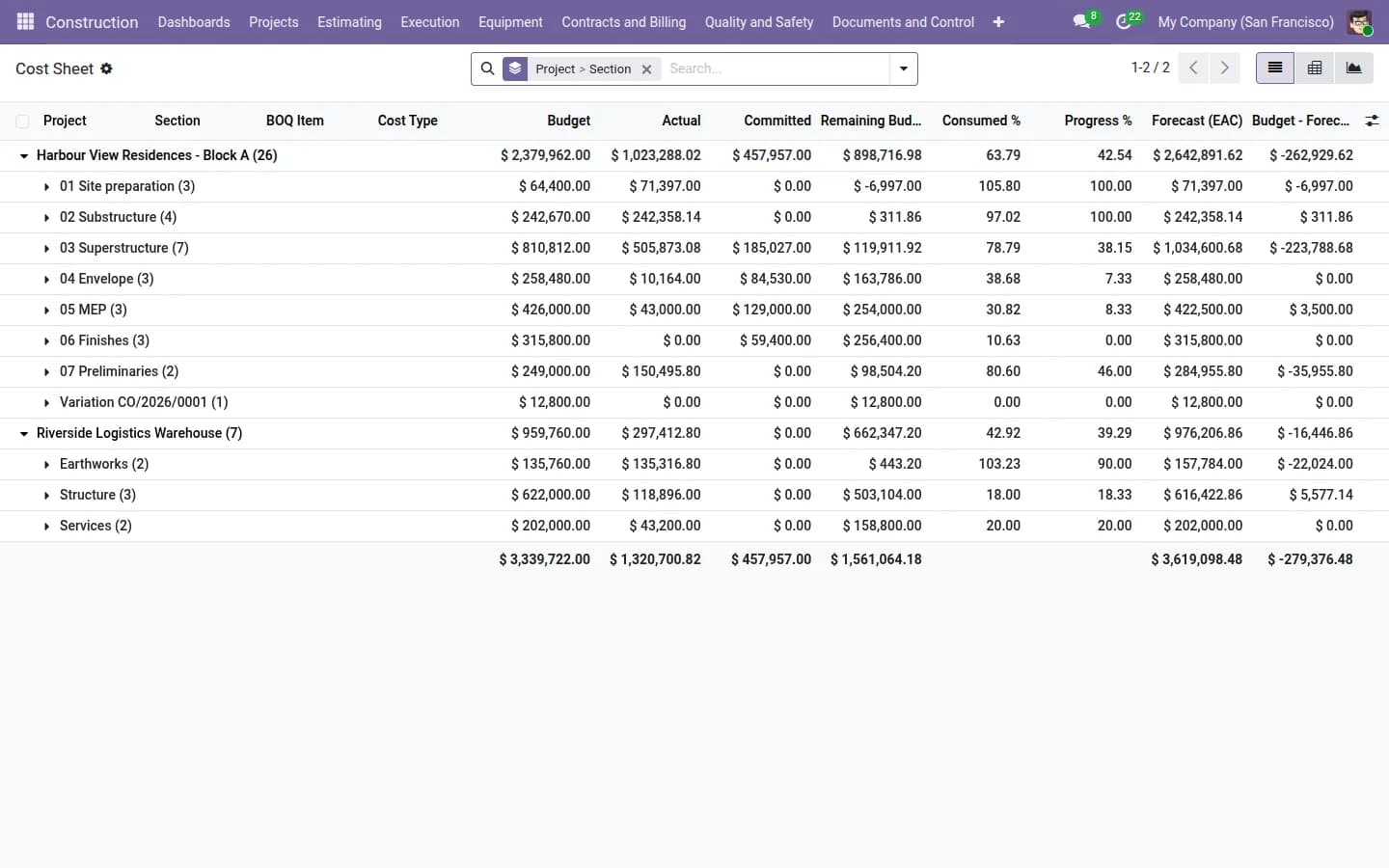The image size is (1389, 868).
Task: Expand the 05 MEP section
Action: click(x=46, y=310)
